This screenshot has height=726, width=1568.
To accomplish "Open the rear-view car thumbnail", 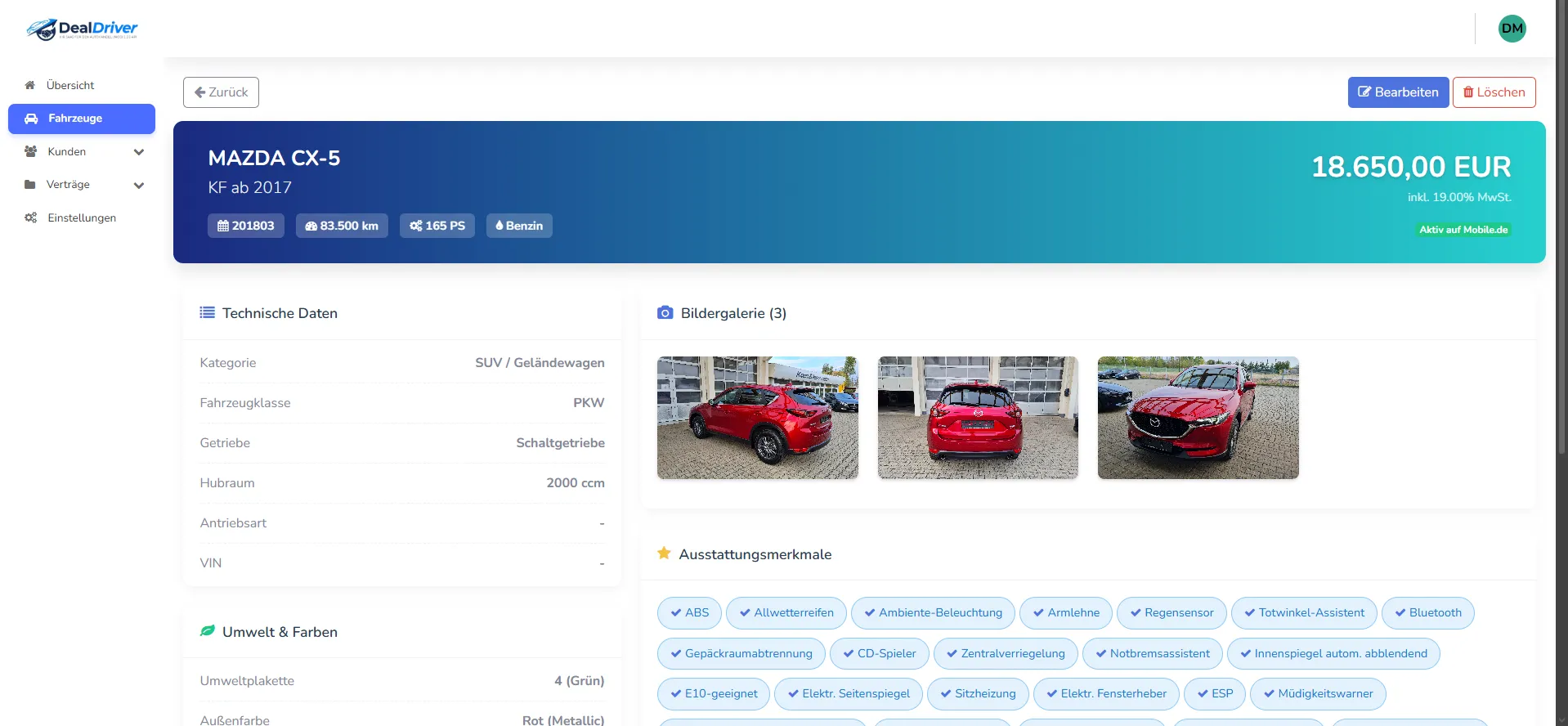I will point(978,418).
